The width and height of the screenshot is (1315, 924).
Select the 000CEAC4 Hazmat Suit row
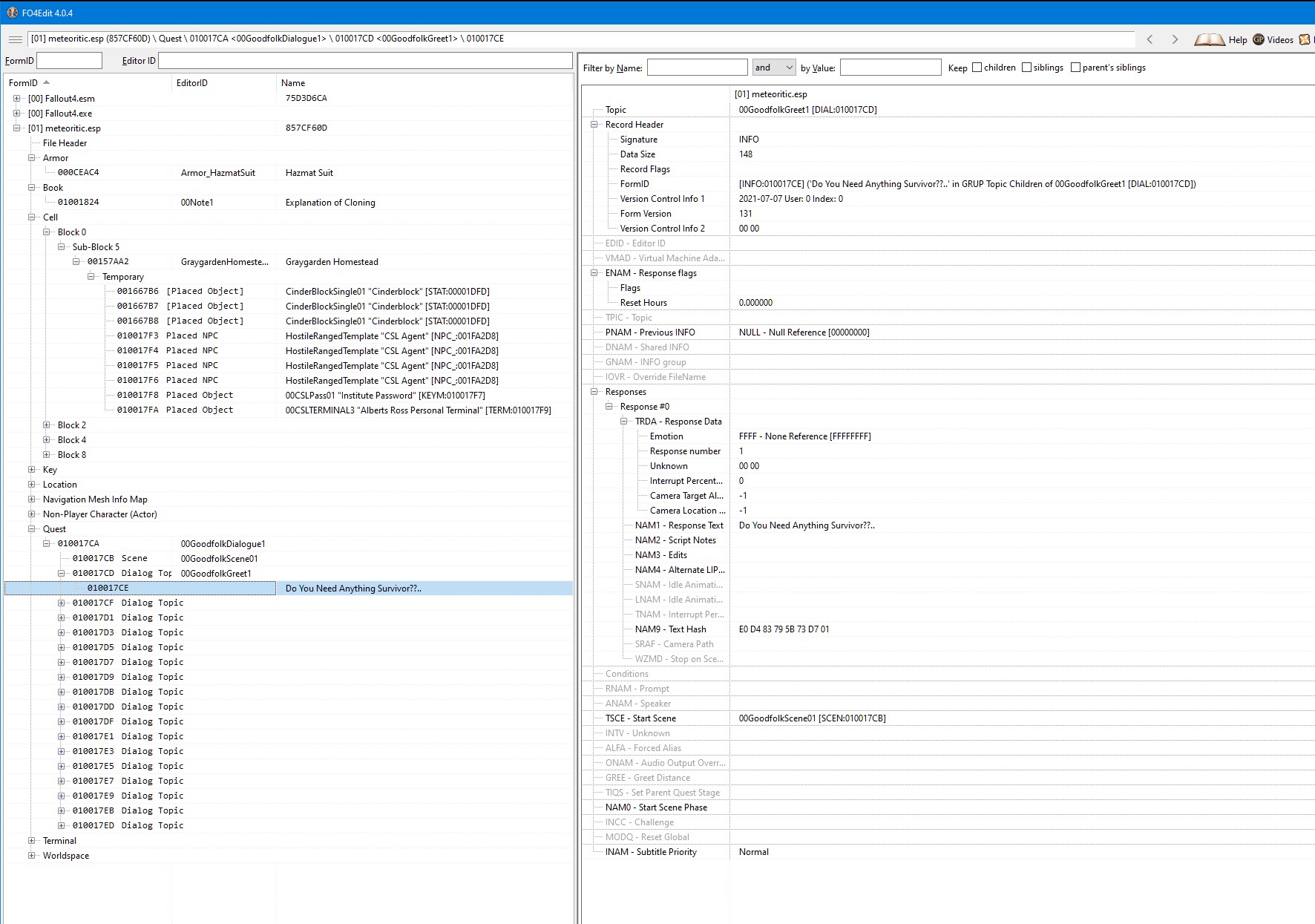pyautogui.click(x=289, y=172)
